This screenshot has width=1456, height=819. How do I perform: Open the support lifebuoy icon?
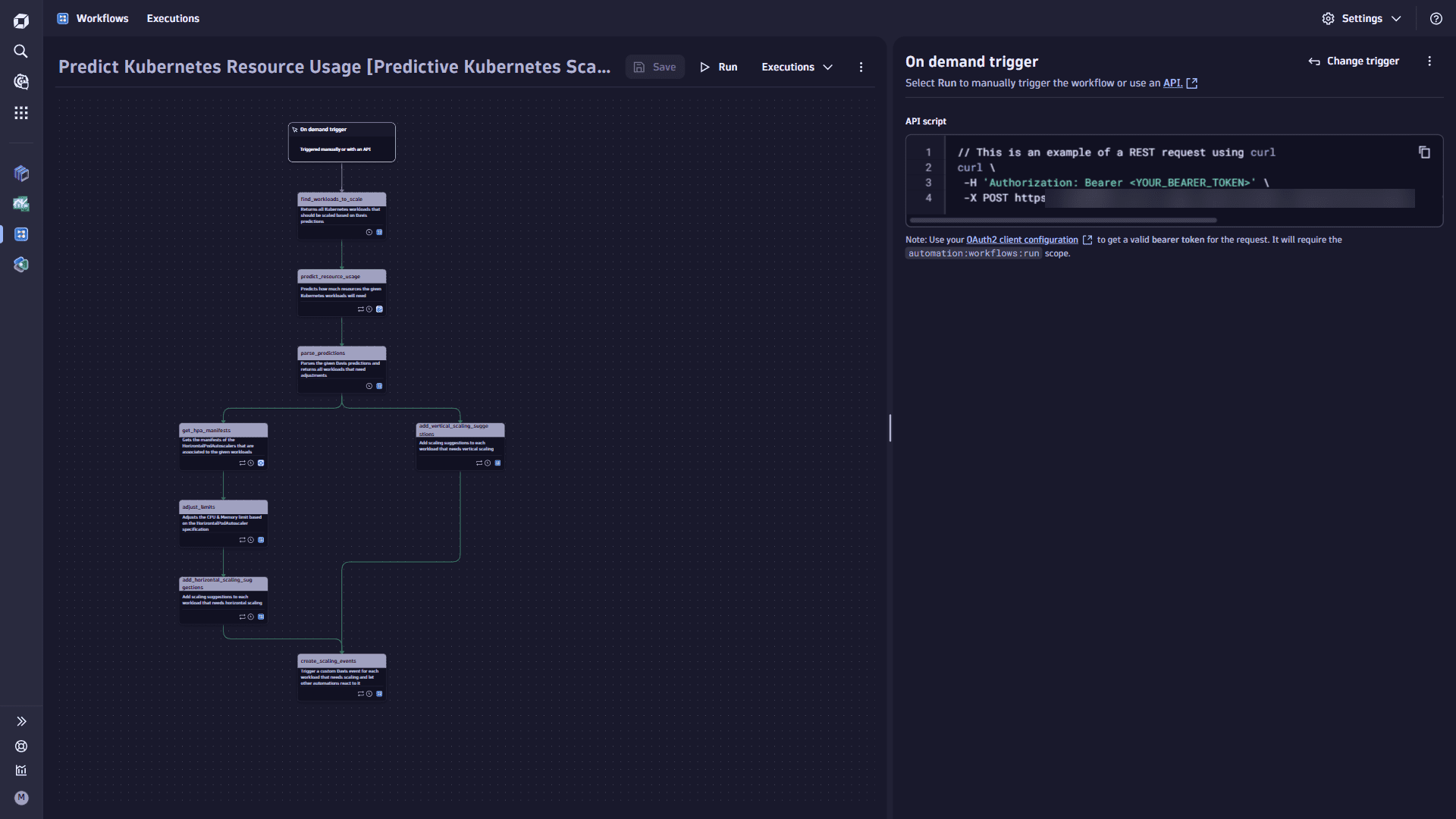pos(21,746)
